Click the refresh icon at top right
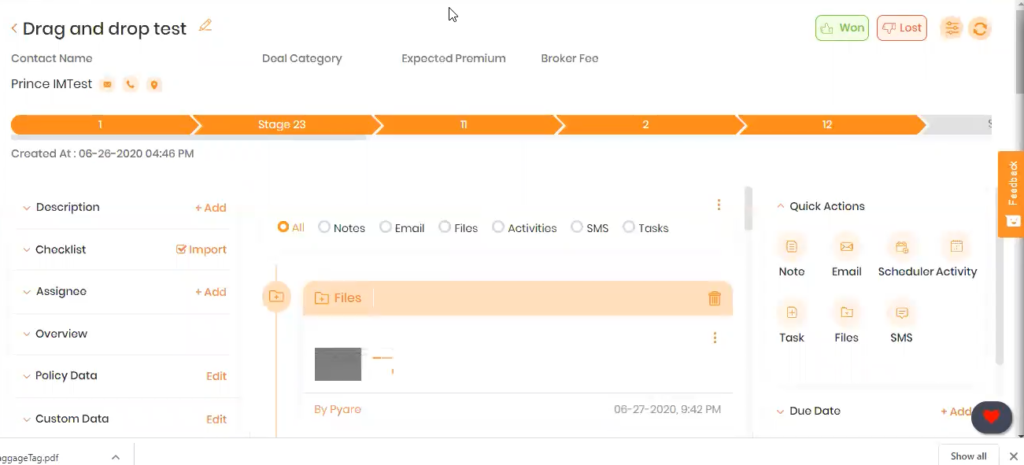1024x465 pixels. point(979,28)
